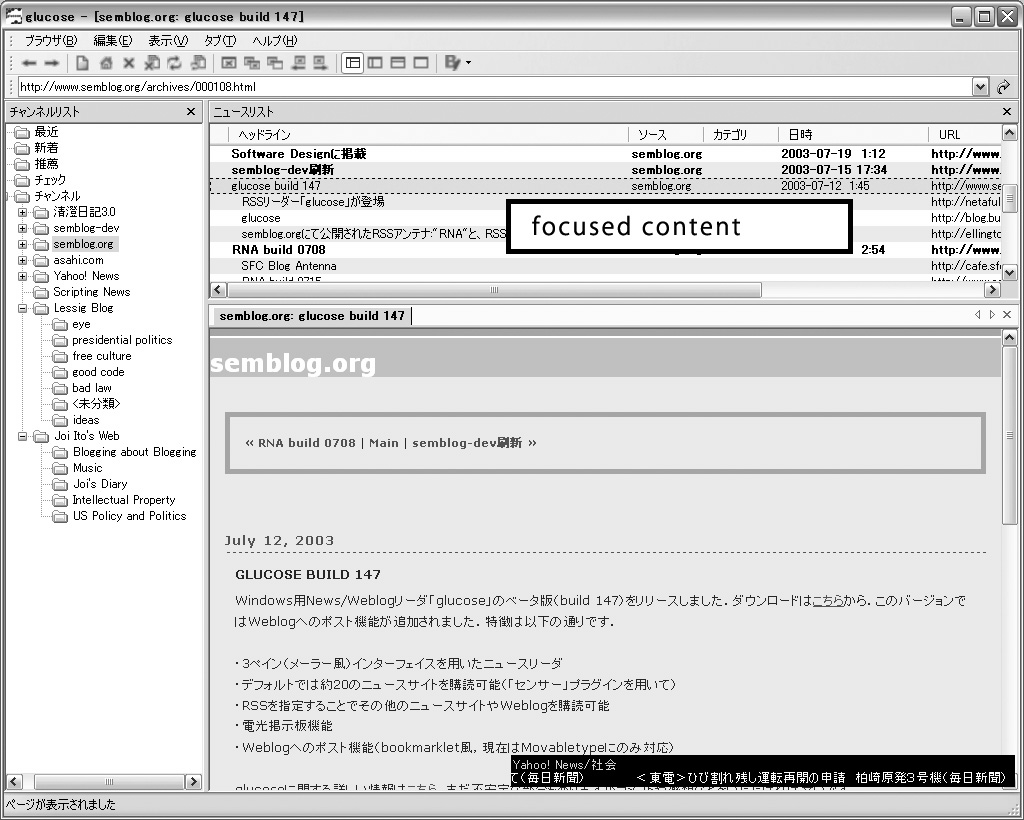
Task: Follow the 'RNA build 0708' navigation link
Action: pos(306,443)
